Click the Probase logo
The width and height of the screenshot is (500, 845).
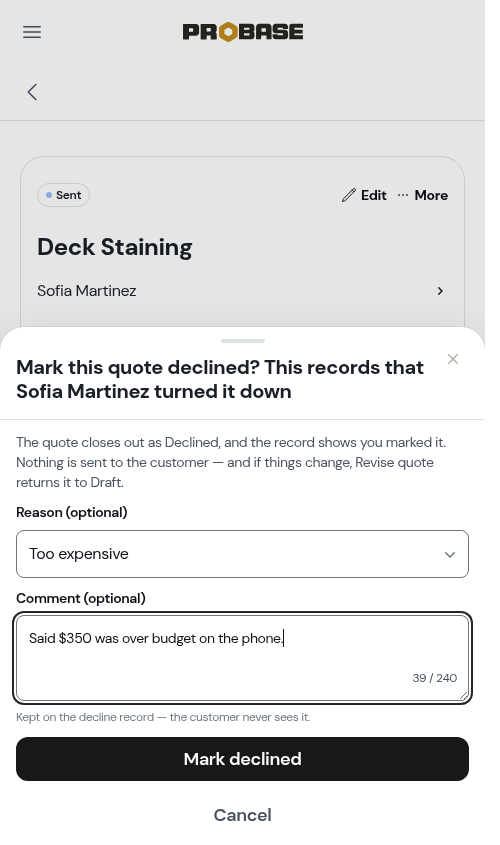pyautogui.click(x=242, y=32)
